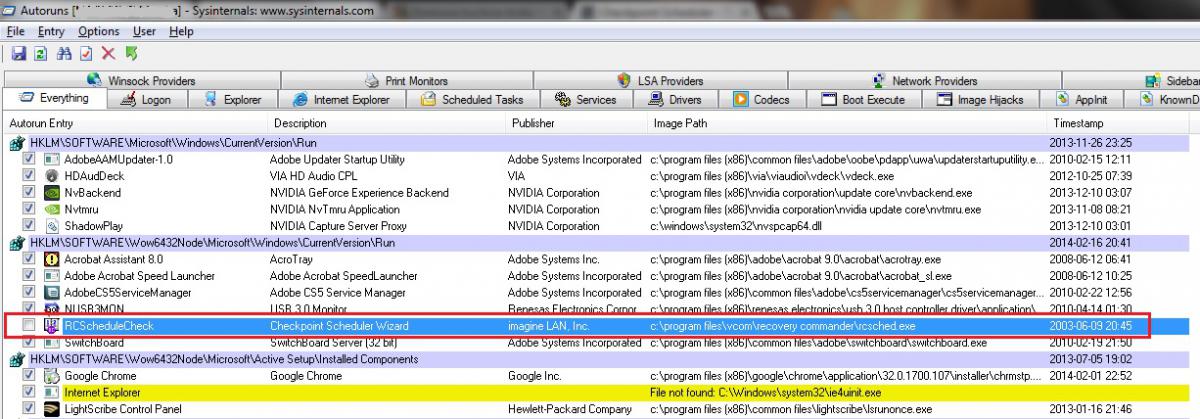This screenshot has height=419, width=1200.
Task: Open the LSA Providers tab
Action: (x=661, y=81)
